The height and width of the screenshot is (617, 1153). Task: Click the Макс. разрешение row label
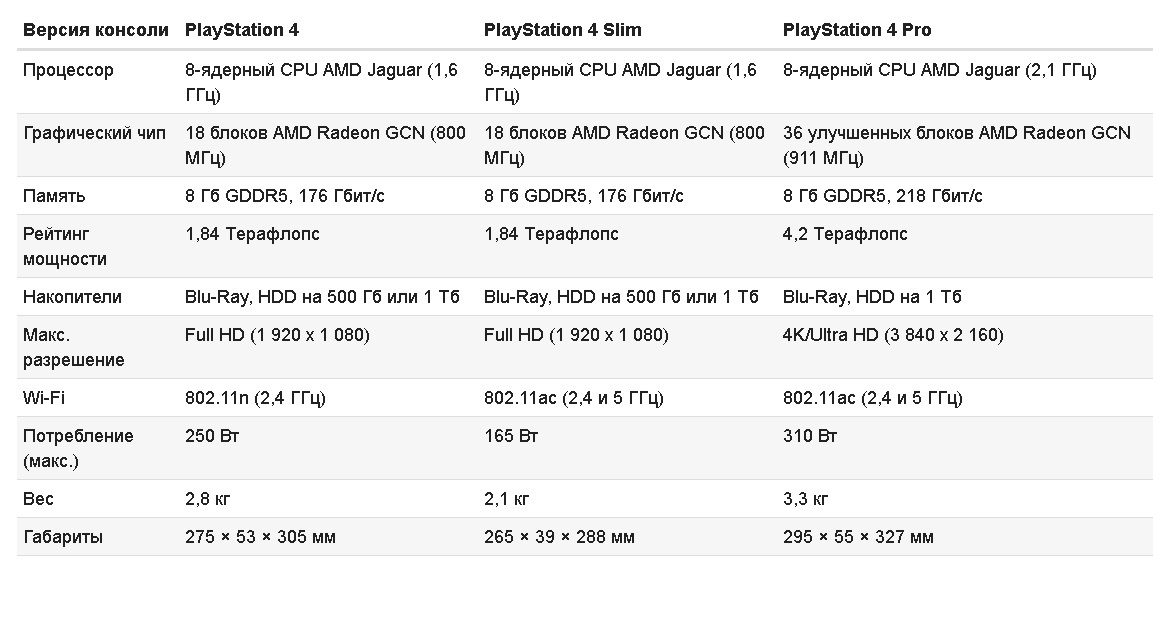point(73,347)
